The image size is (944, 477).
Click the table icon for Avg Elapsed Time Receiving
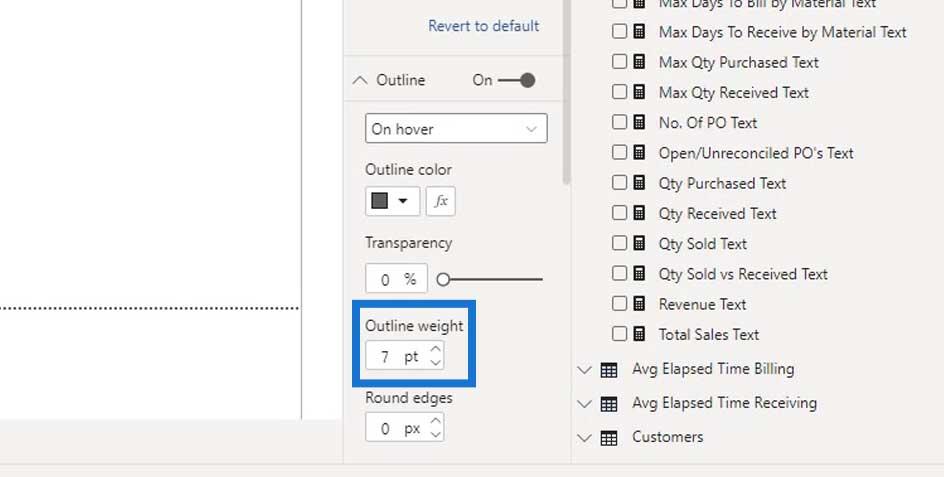pos(609,404)
